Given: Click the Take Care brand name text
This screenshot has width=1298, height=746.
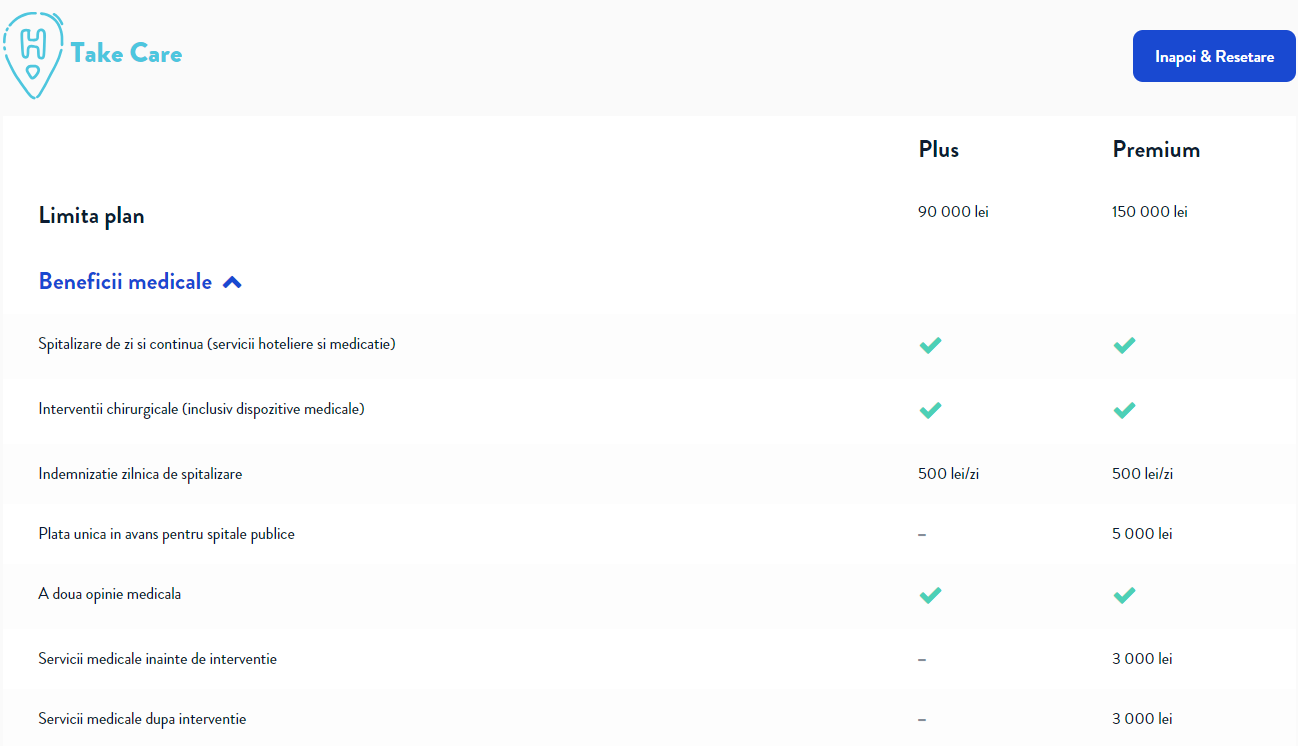Looking at the screenshot, I should 126,53.
